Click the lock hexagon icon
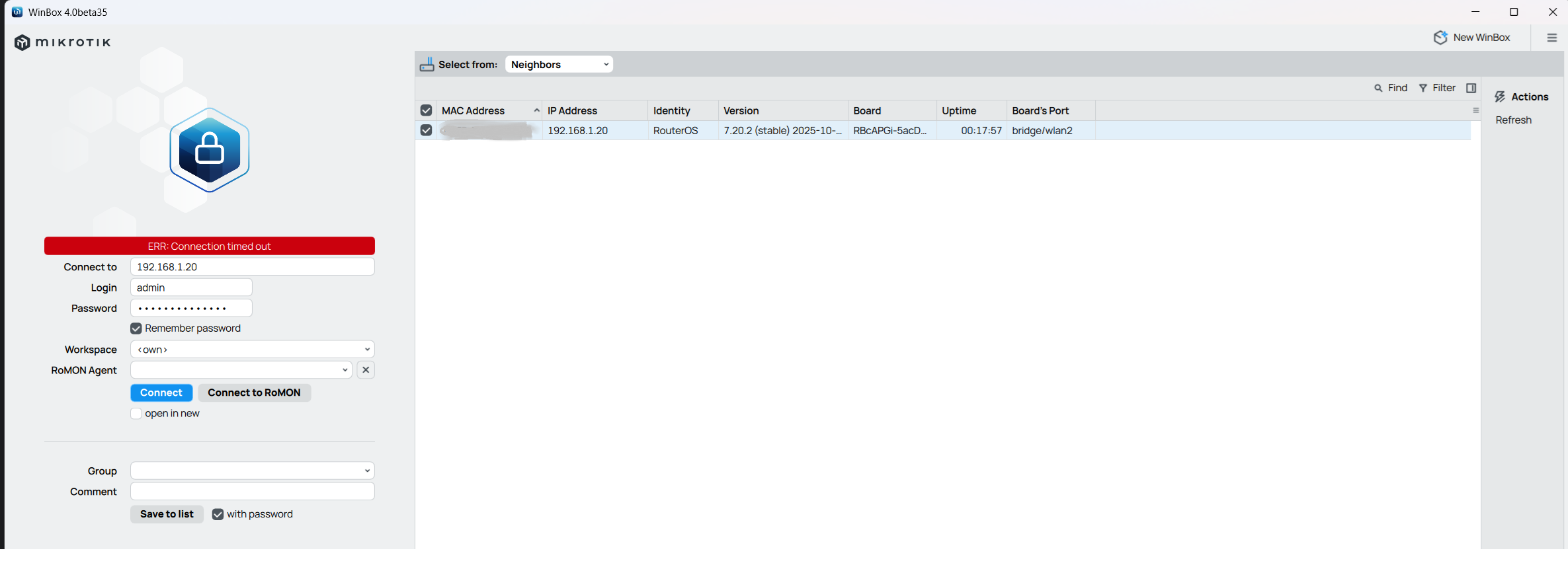Image resolution: width=1568 pixels, height=571 pixels. click(210, 150)
